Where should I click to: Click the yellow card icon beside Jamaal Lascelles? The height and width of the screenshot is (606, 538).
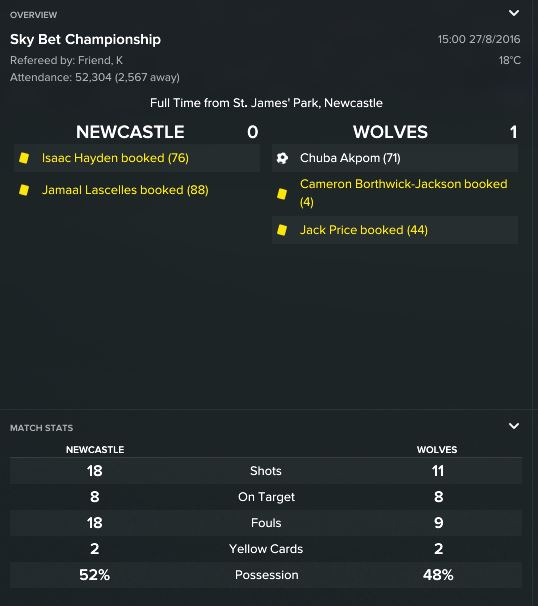tap(24, 190)
